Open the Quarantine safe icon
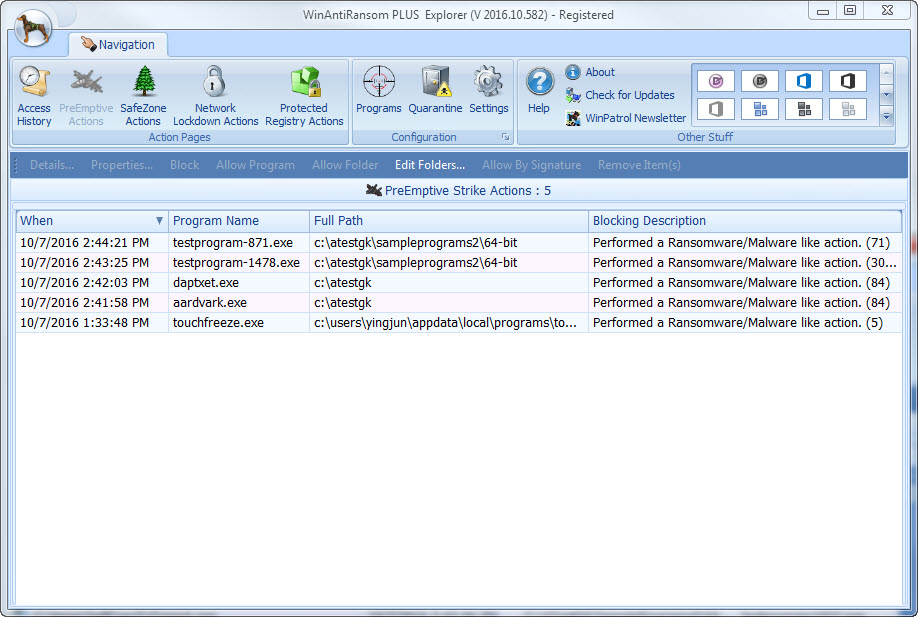918x617 pixels. [436, 81]
